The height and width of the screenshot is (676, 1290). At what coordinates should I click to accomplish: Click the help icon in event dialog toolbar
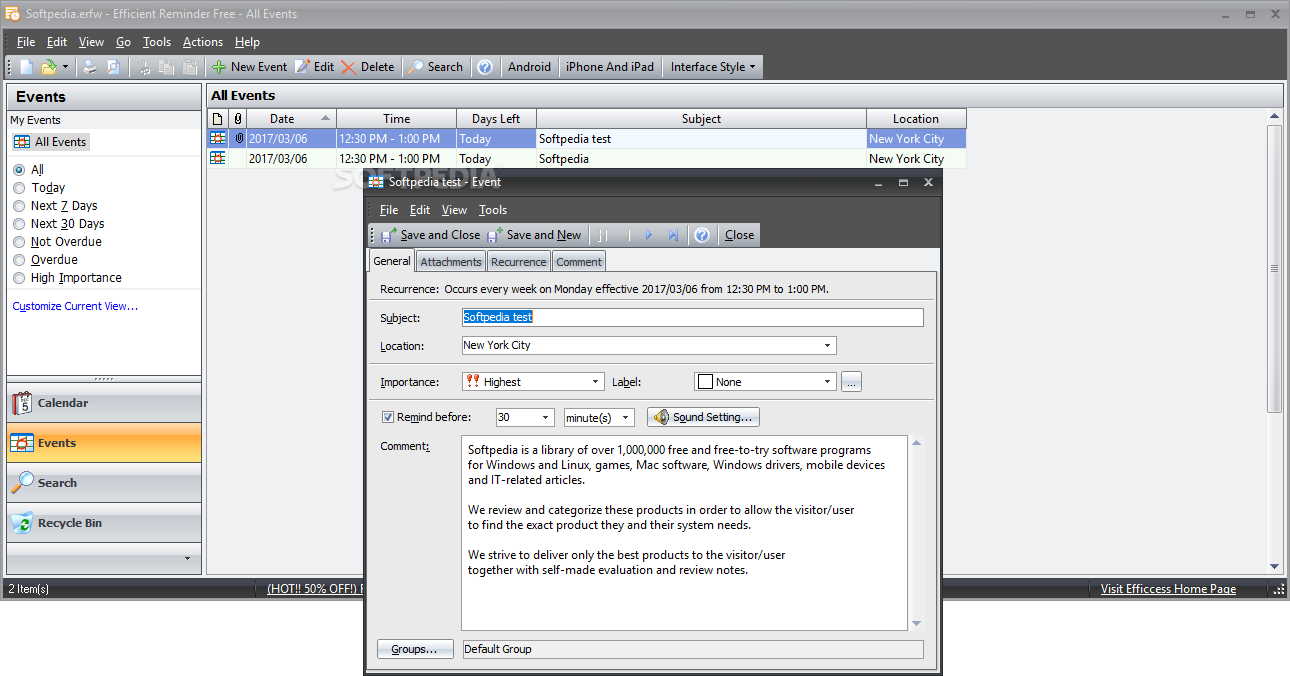pyautogui.click(x=702, y=235)
